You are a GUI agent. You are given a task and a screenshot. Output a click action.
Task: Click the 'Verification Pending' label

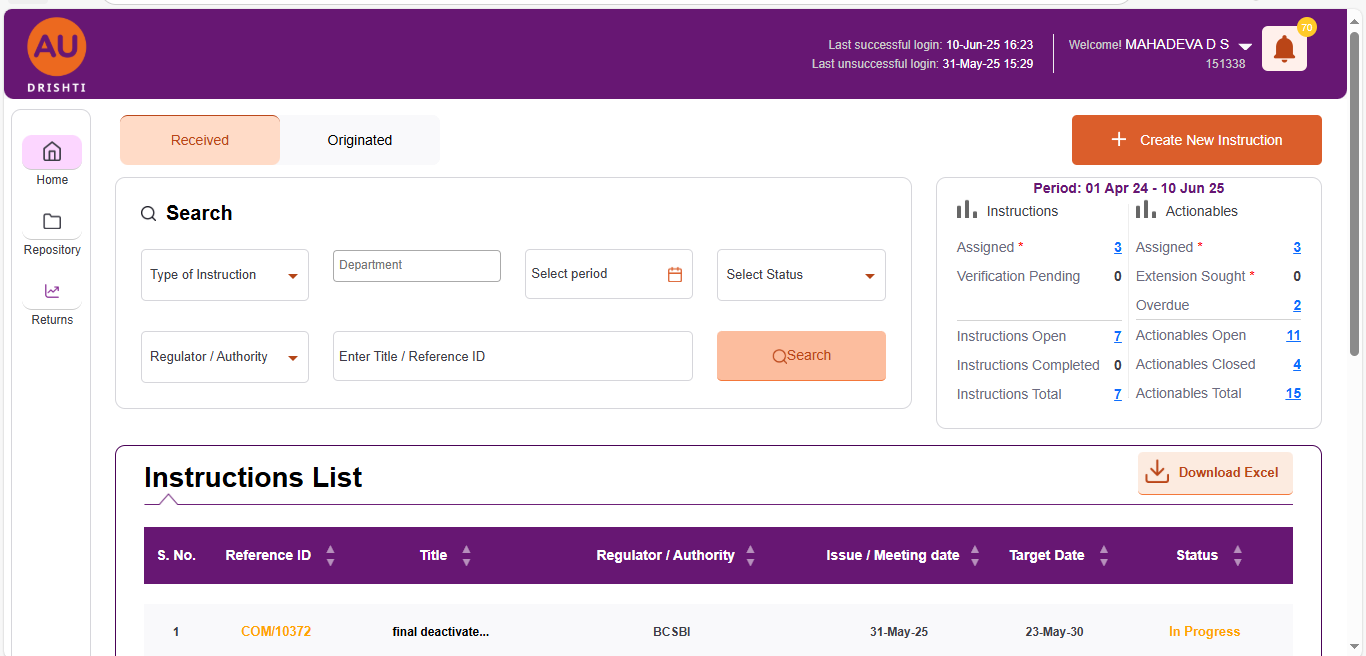point(1018,276)
